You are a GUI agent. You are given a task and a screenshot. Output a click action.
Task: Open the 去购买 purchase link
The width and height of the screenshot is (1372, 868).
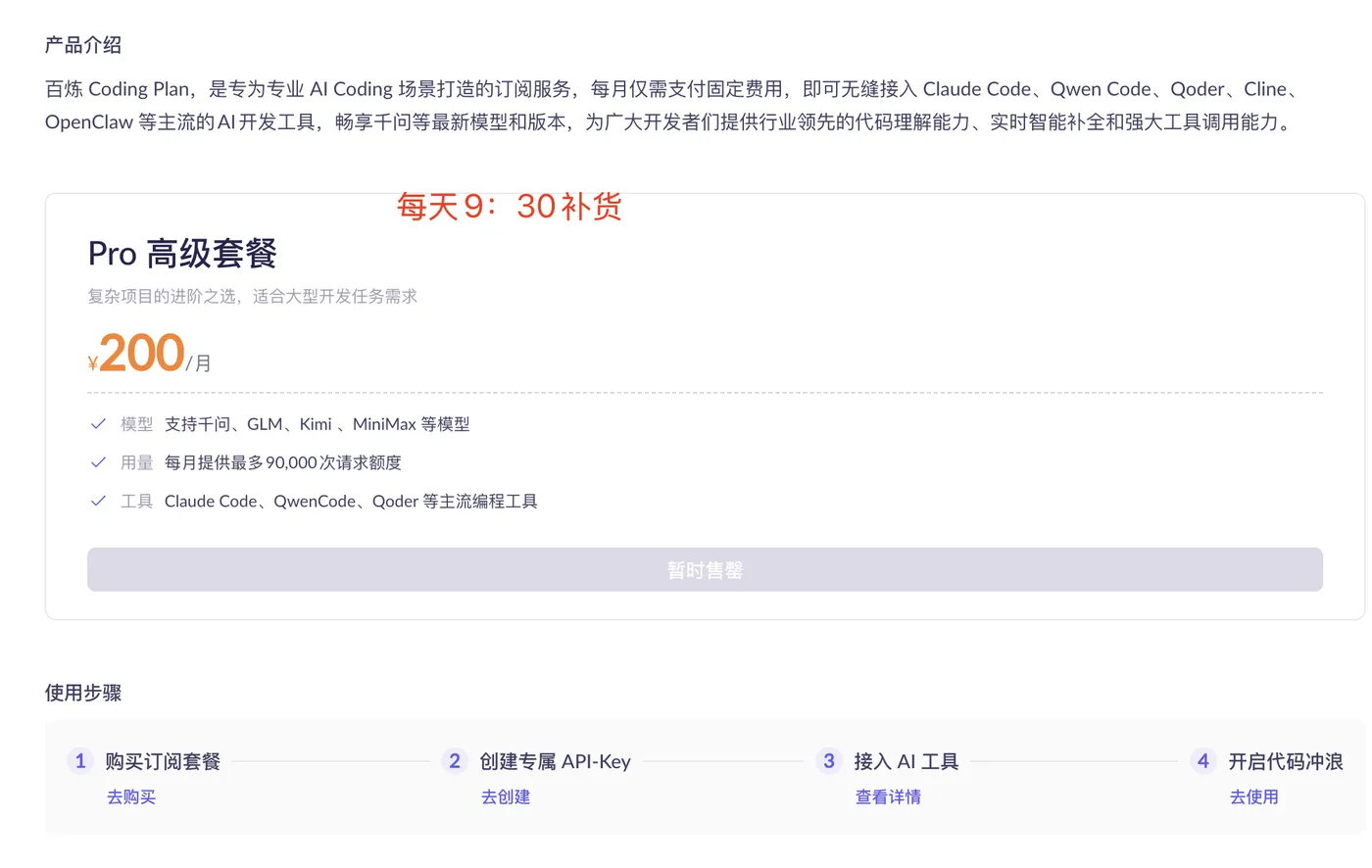130,796
